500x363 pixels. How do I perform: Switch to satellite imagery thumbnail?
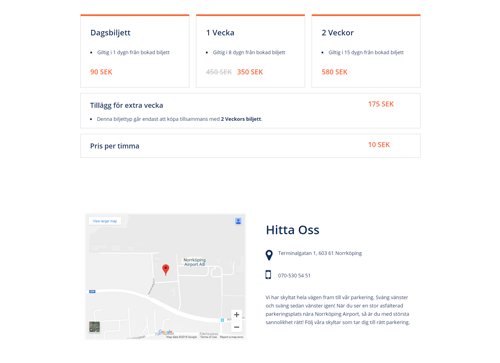[94, 327]
